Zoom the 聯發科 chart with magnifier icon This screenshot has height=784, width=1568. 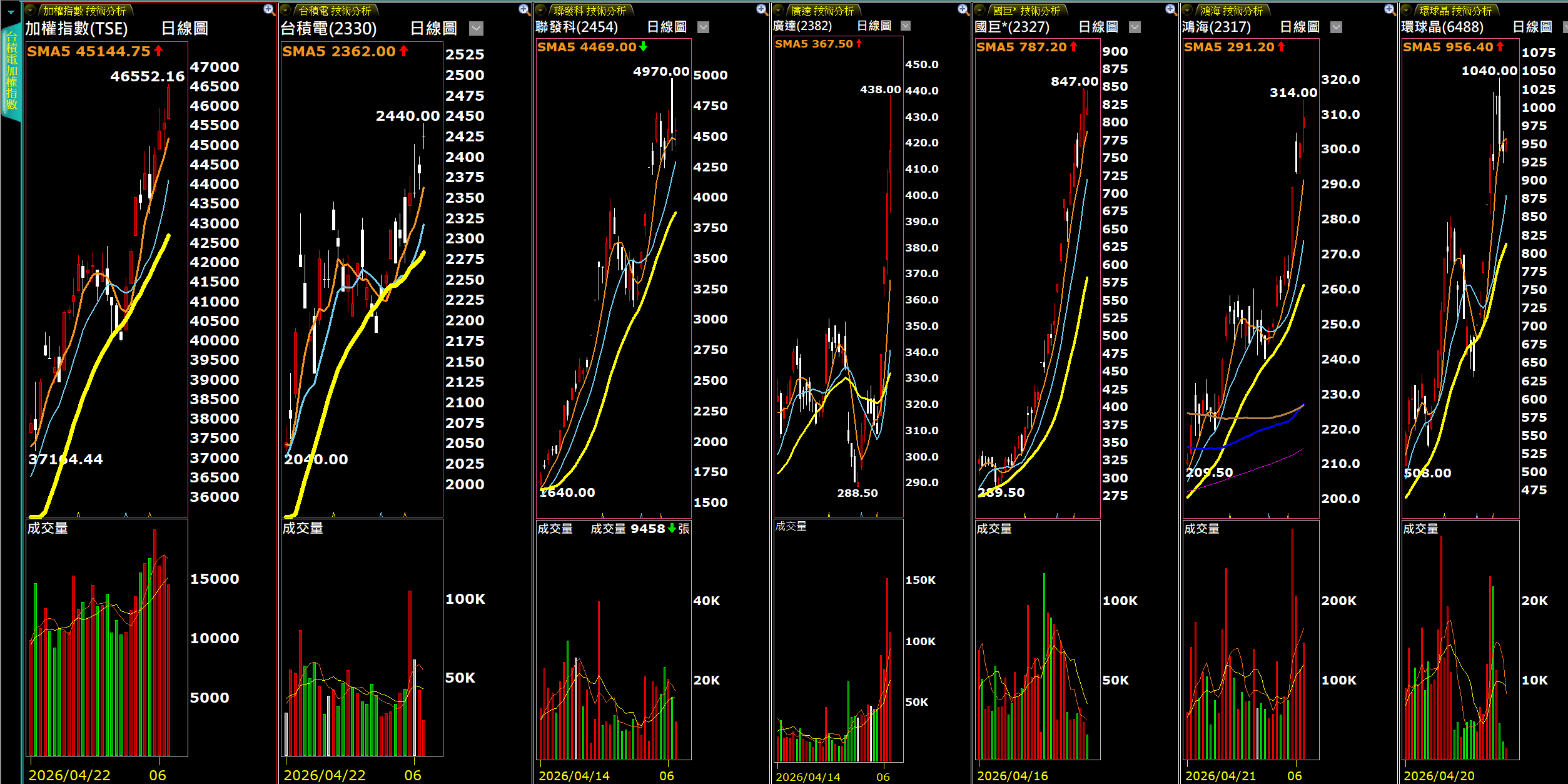[x=761, y=9]
